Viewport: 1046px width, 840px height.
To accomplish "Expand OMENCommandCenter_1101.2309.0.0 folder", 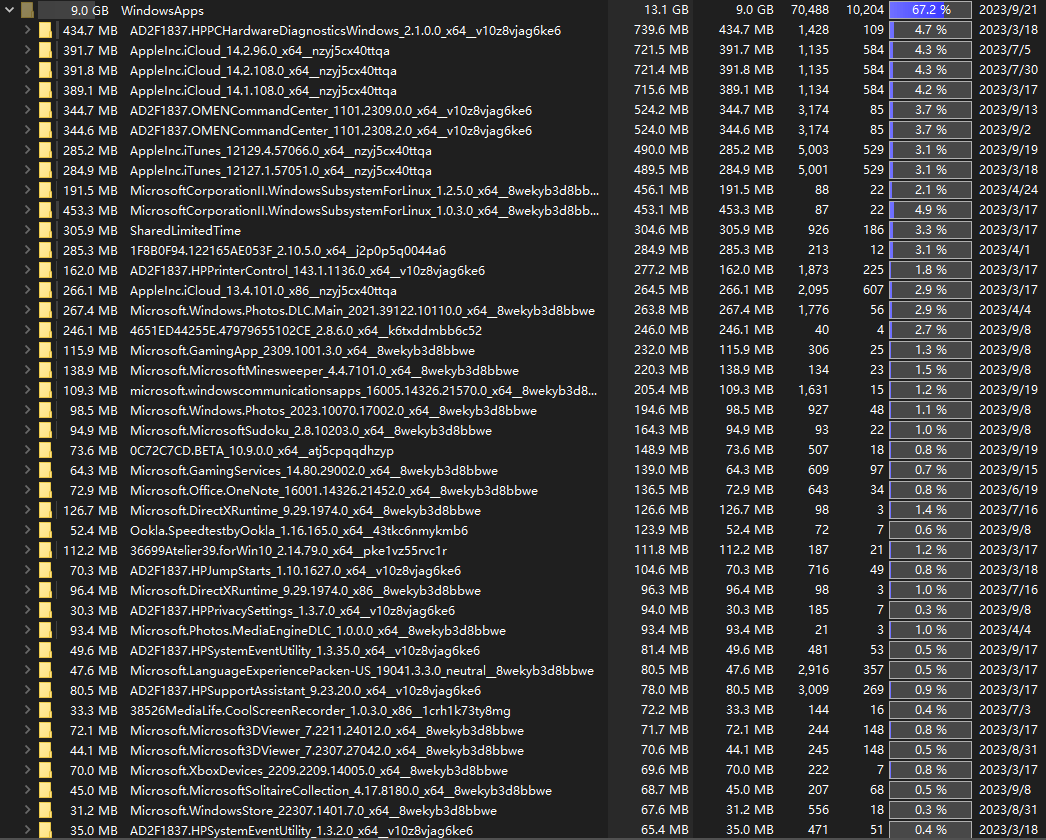I will tap(27, 110).
